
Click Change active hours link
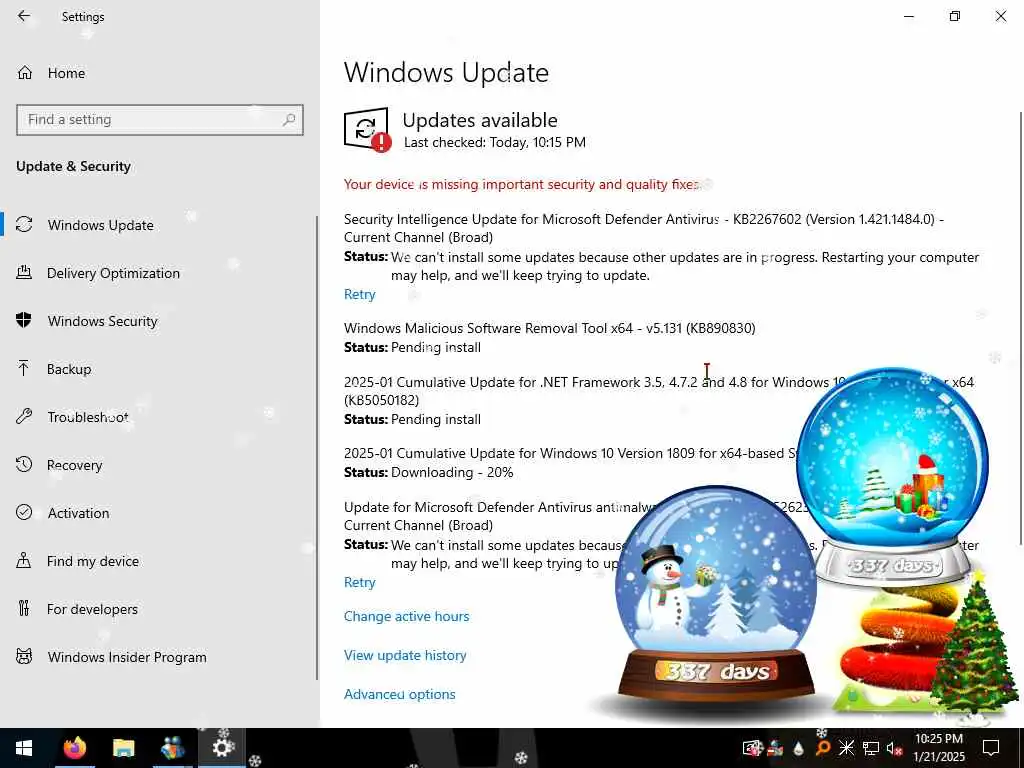click(406, 616)
